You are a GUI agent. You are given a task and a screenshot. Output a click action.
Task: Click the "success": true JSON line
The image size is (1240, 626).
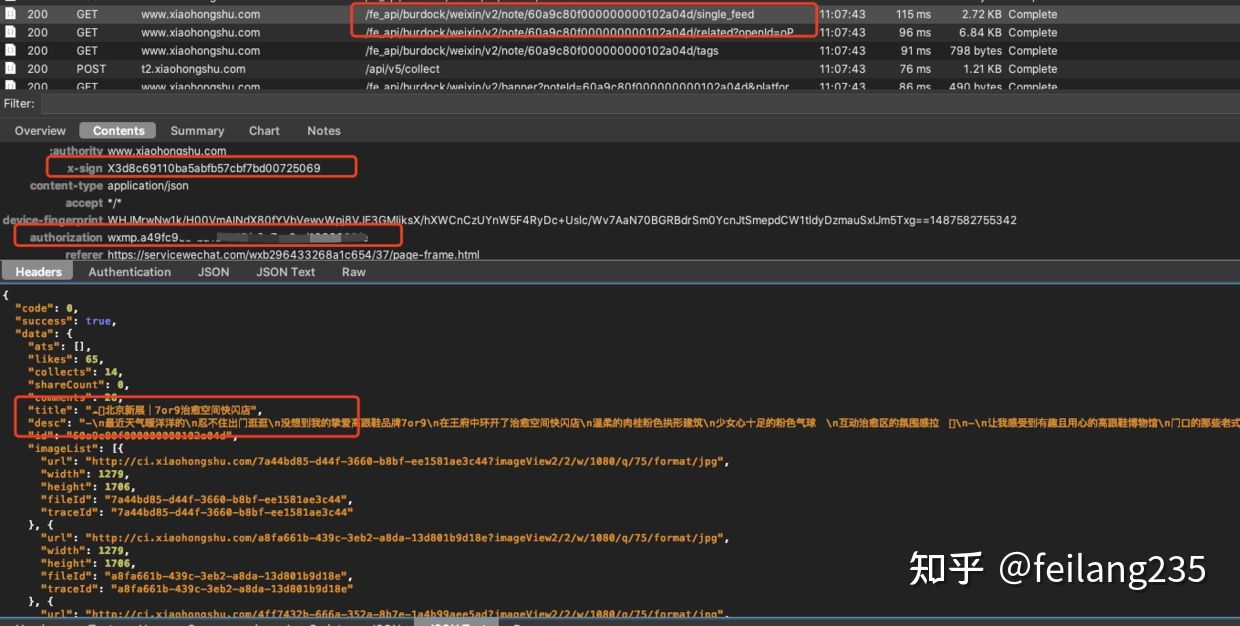[x=66, y=321]
